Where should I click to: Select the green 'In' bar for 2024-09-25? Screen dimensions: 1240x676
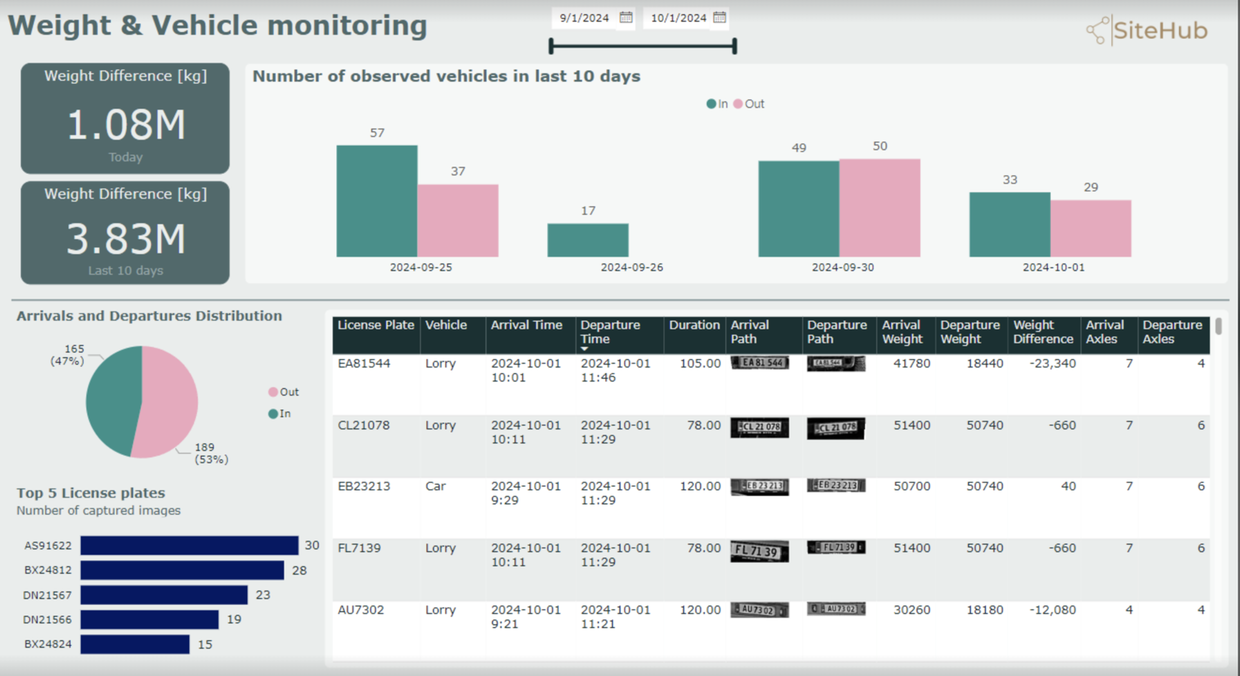pos(377,201)
